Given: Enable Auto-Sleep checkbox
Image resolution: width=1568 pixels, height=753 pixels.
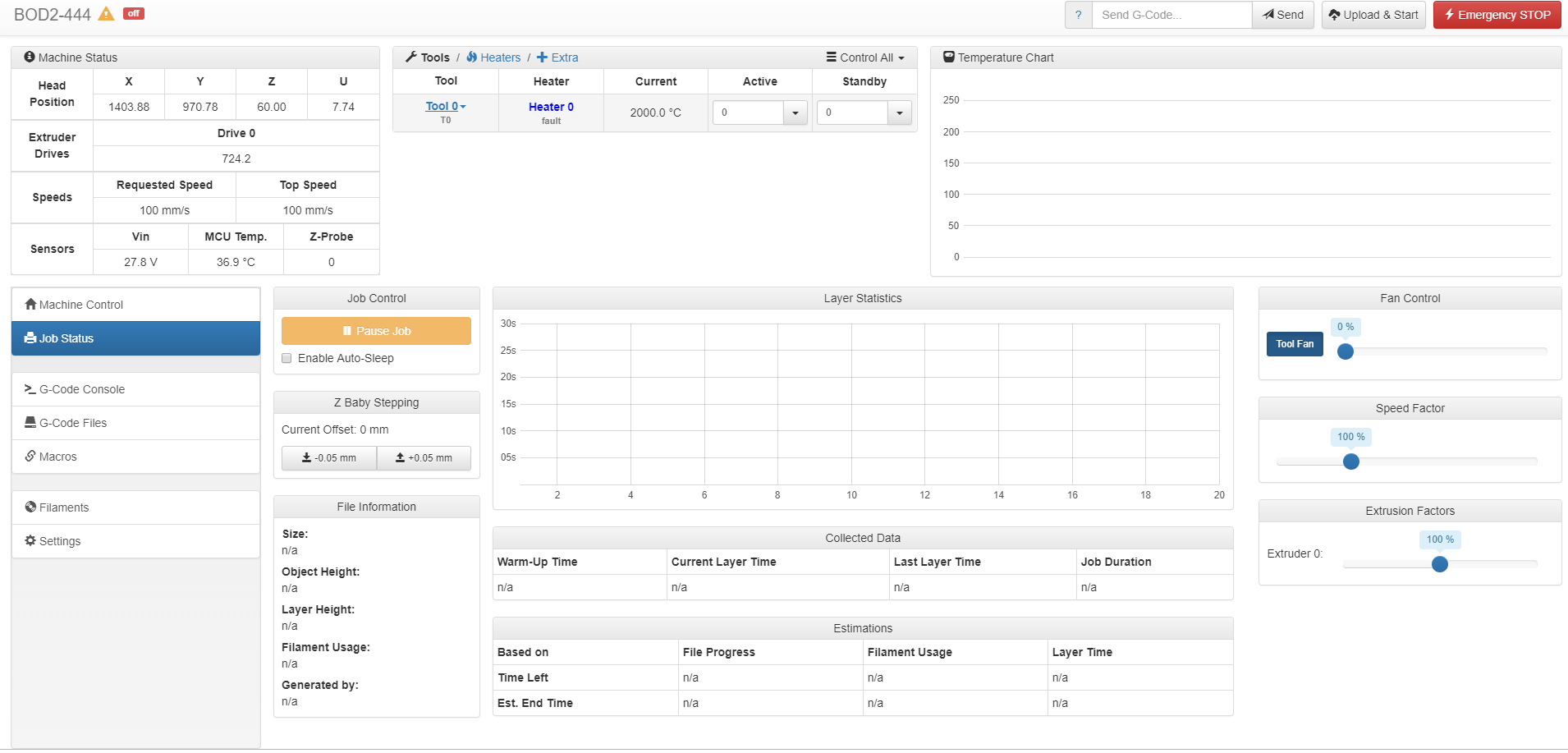Looking at the screenshot, I should [x=287, y=358].
